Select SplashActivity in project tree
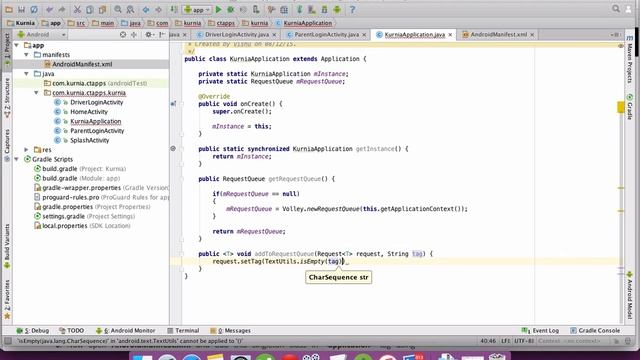640x360 pixels. point(89,140)
